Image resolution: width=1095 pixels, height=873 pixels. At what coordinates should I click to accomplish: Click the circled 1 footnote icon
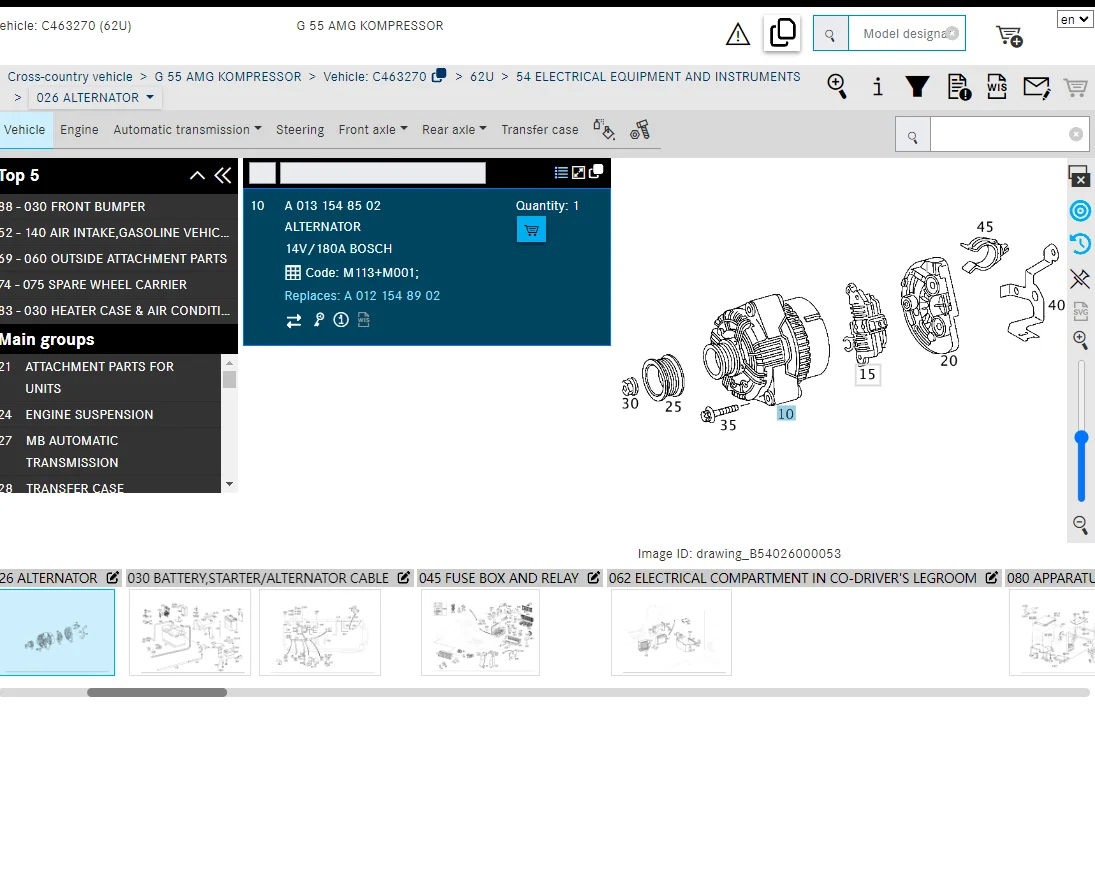click(x=341, y=320)
